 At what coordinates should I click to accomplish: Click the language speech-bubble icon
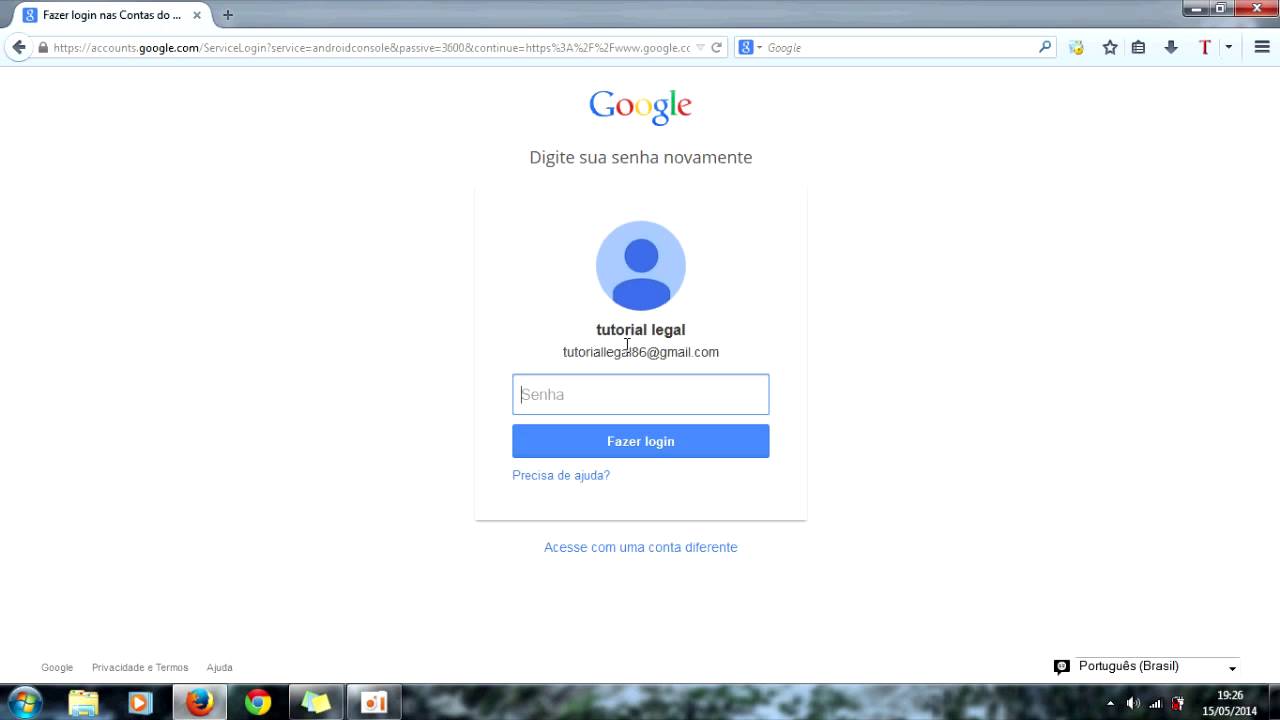coord(1062,667)
